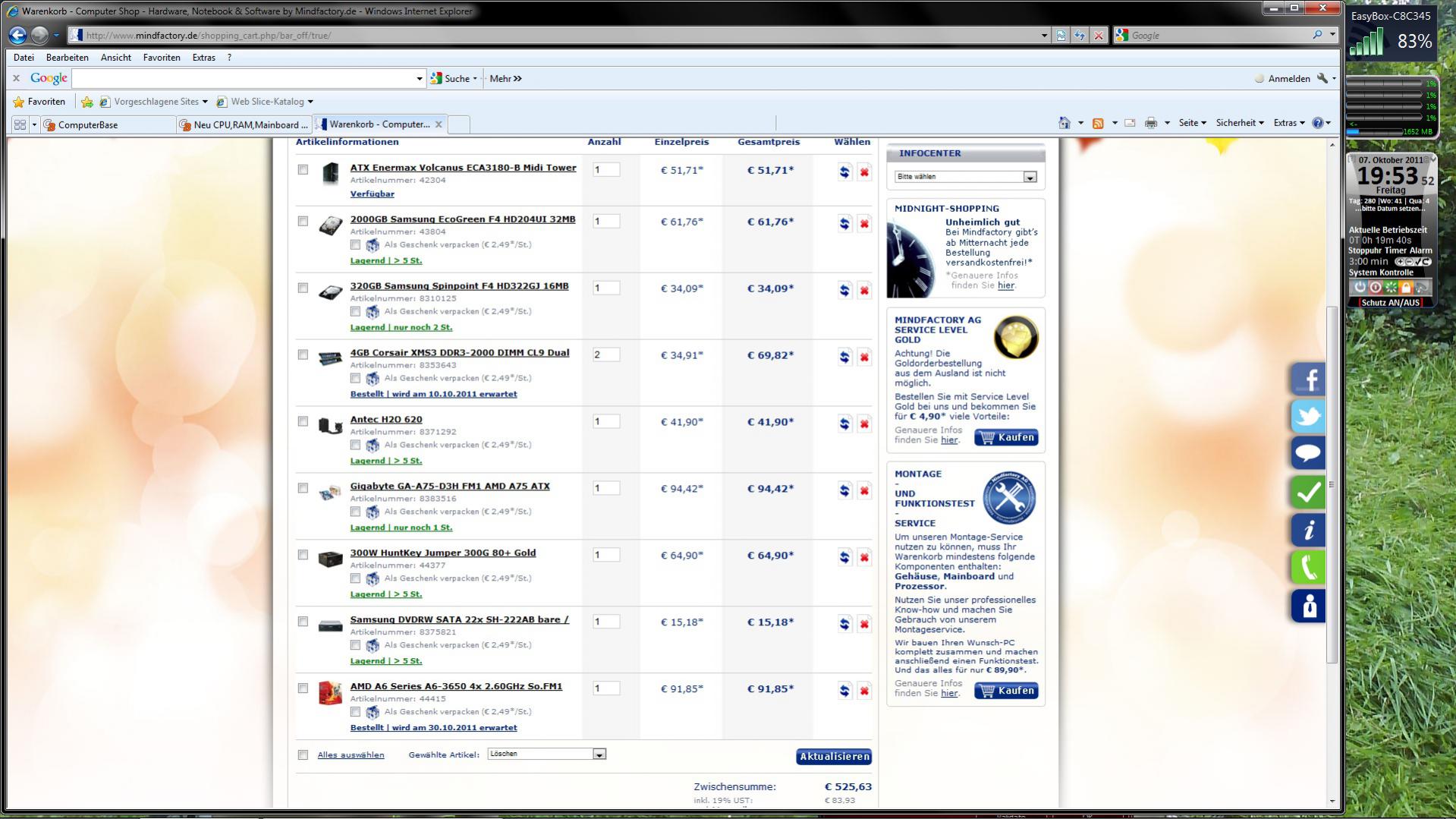Expand the Extras command bar dropdown
Viewport: 1456px width, 819px height.
tap(1289, 123)
